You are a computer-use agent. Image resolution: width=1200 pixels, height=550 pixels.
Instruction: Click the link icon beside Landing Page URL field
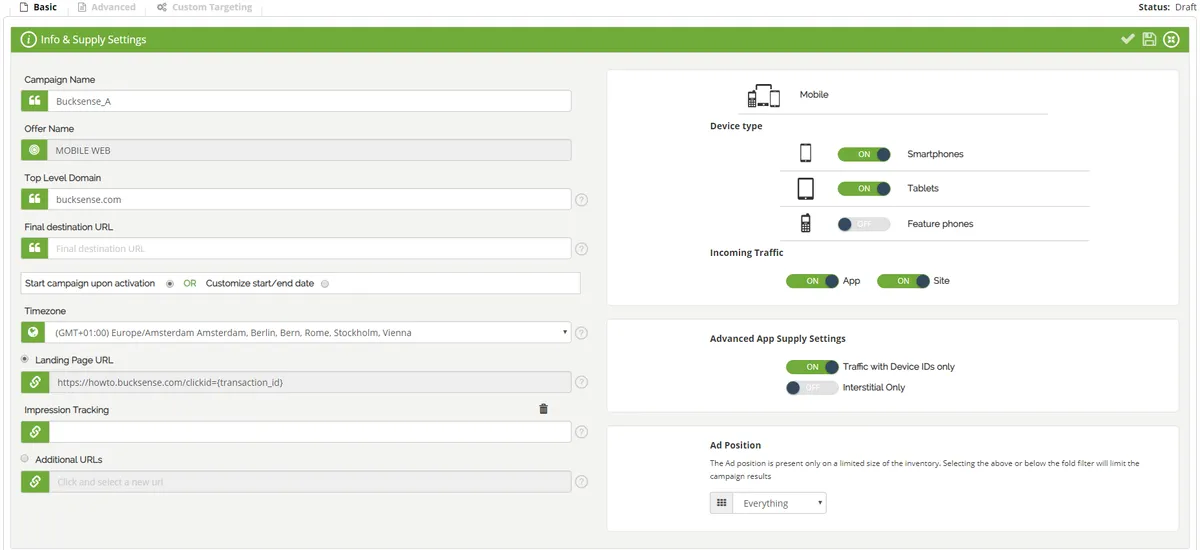click(x=34, y=382)
